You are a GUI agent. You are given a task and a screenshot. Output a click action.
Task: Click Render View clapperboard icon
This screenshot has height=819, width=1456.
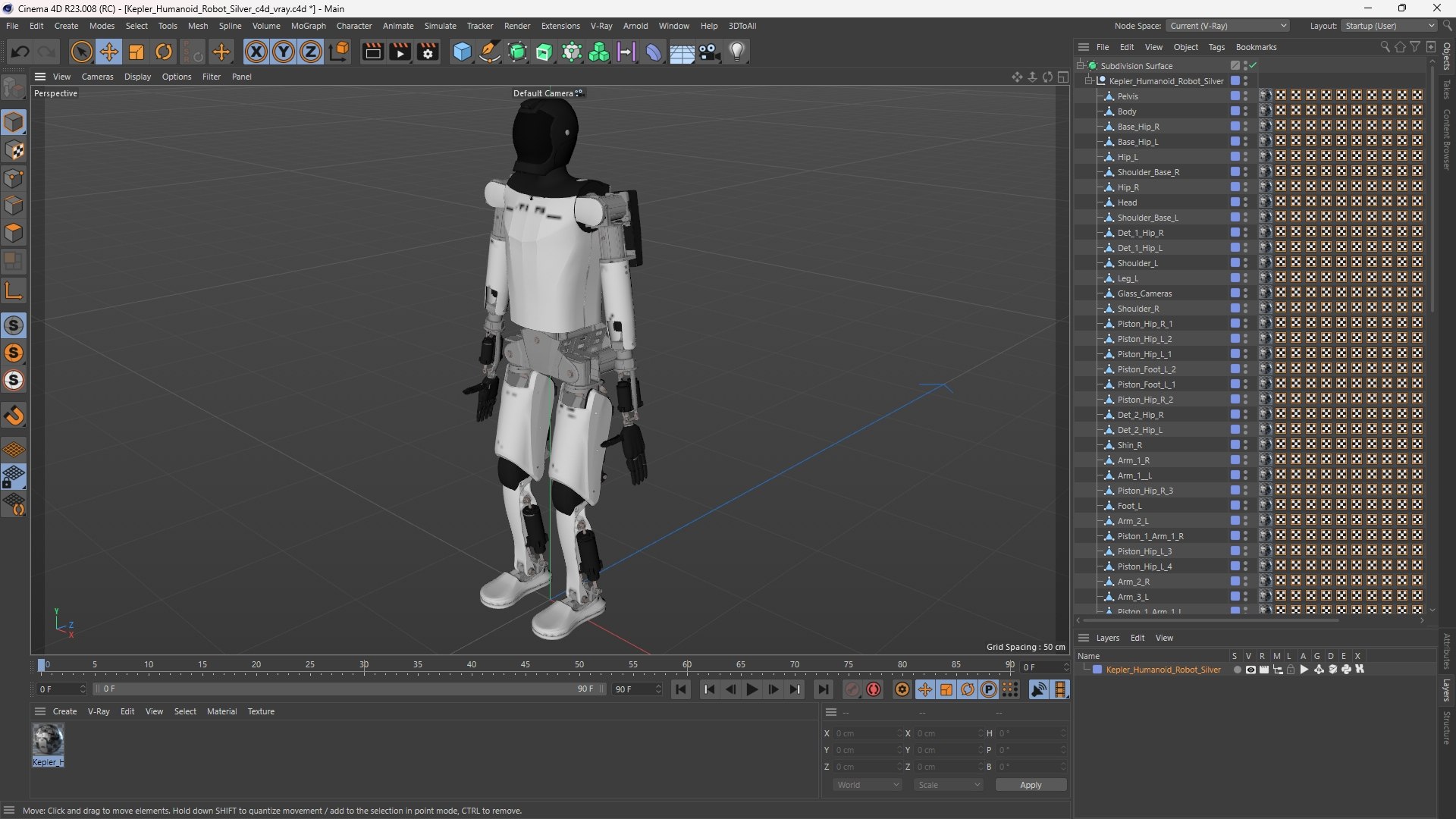372,52
